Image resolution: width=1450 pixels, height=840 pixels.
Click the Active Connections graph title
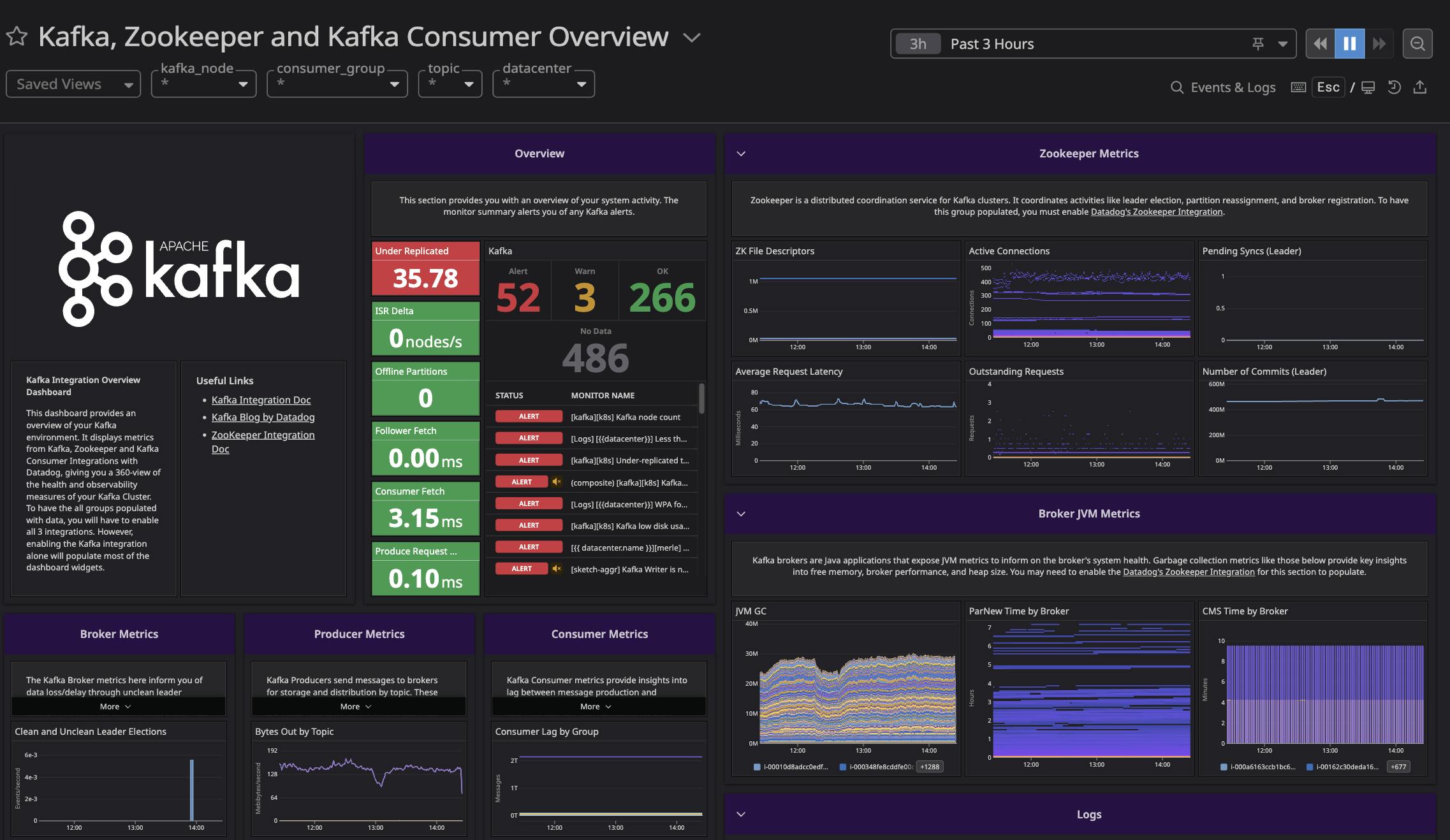[1009, 251]
